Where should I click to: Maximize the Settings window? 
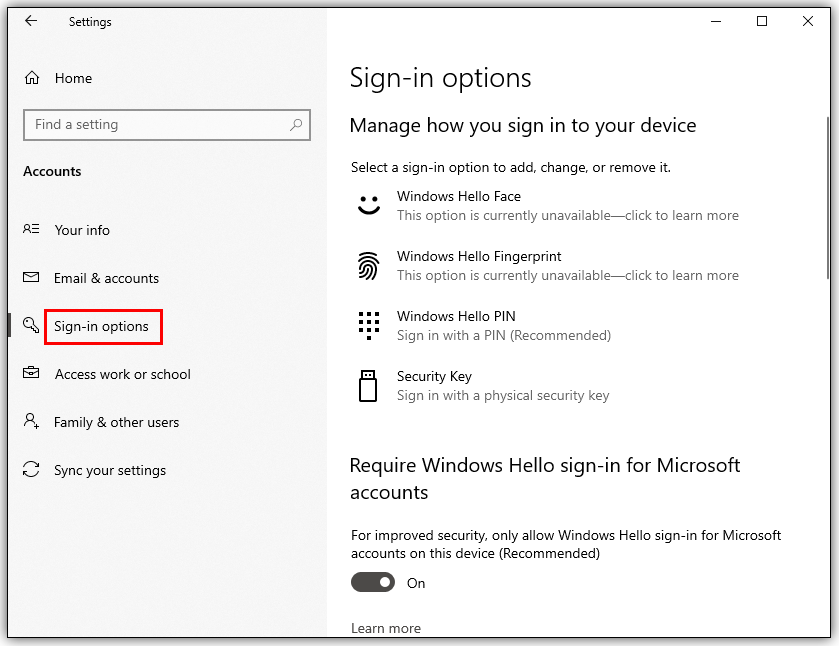tap(762, 21)
